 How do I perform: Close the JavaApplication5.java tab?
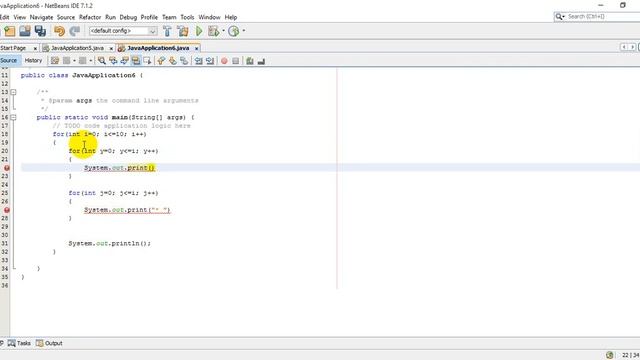point(111,48)
